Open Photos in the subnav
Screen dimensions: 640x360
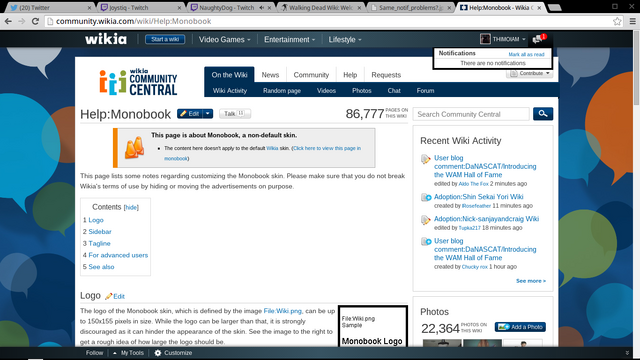[x=362, y=91]
